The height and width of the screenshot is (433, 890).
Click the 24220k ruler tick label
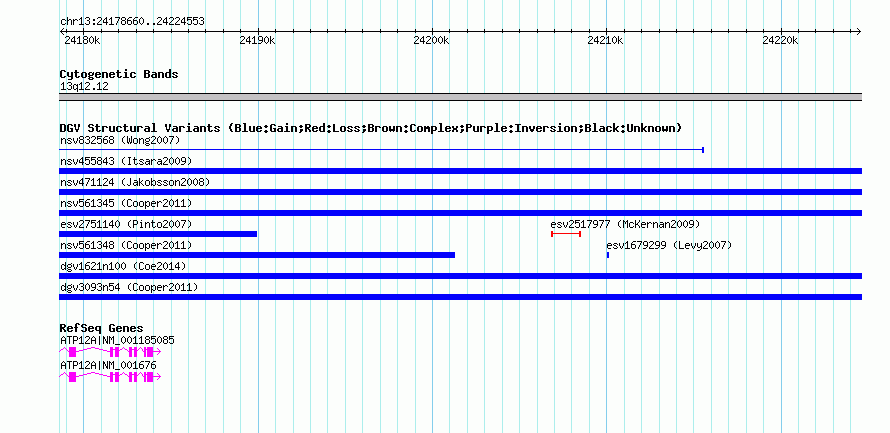tap(780, 40)
